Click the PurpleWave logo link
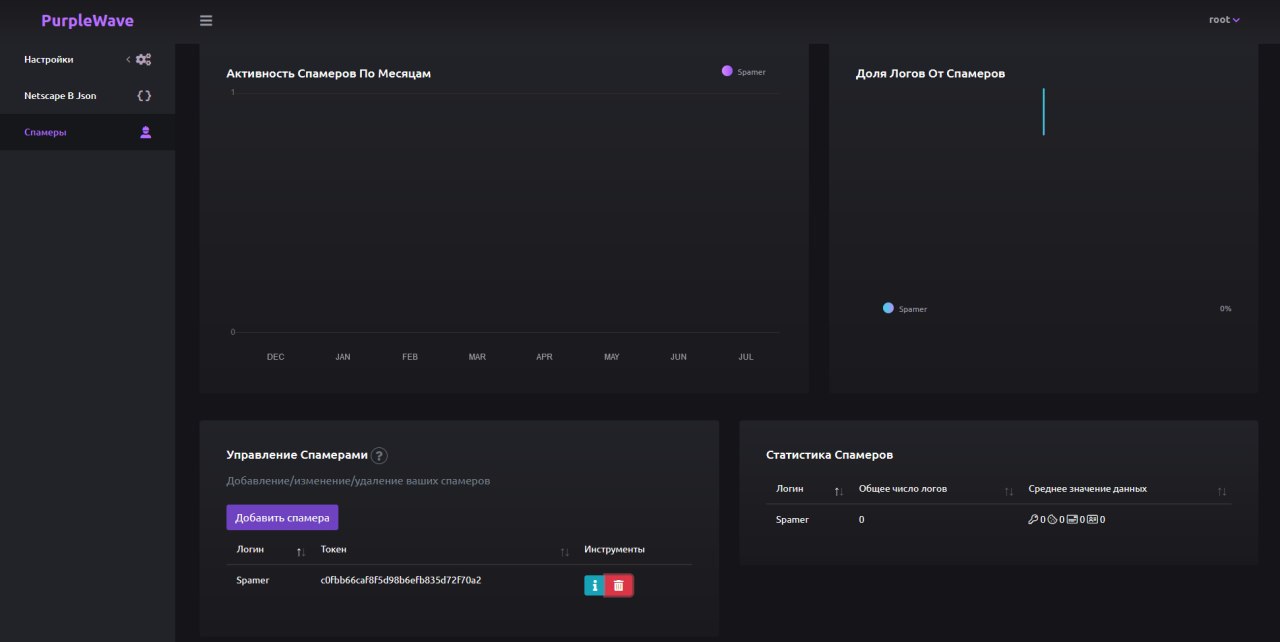The image size is (1280, 642). (87, 20)
